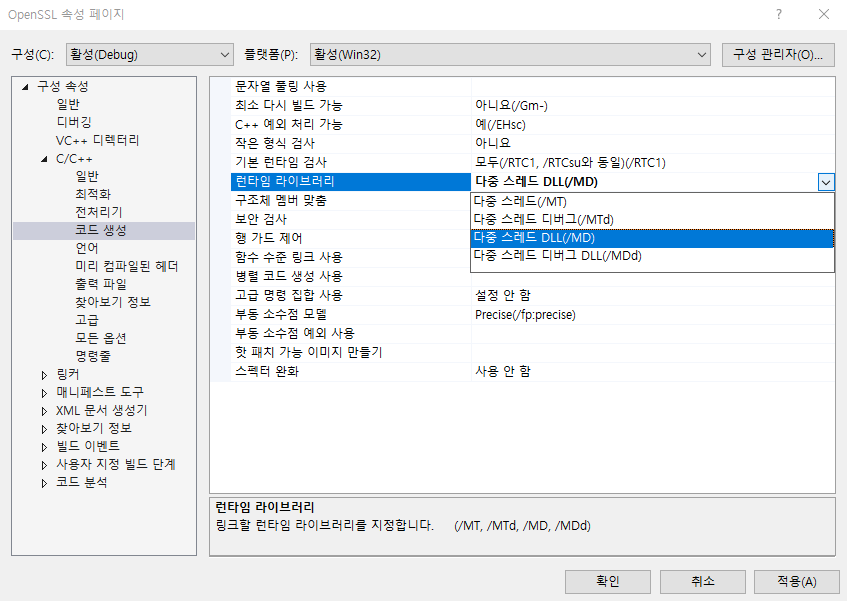Collapse the C/C++ tree node
Image resolution: width=847 pixels, height=601 pixels.
click(x=44, y=159)
